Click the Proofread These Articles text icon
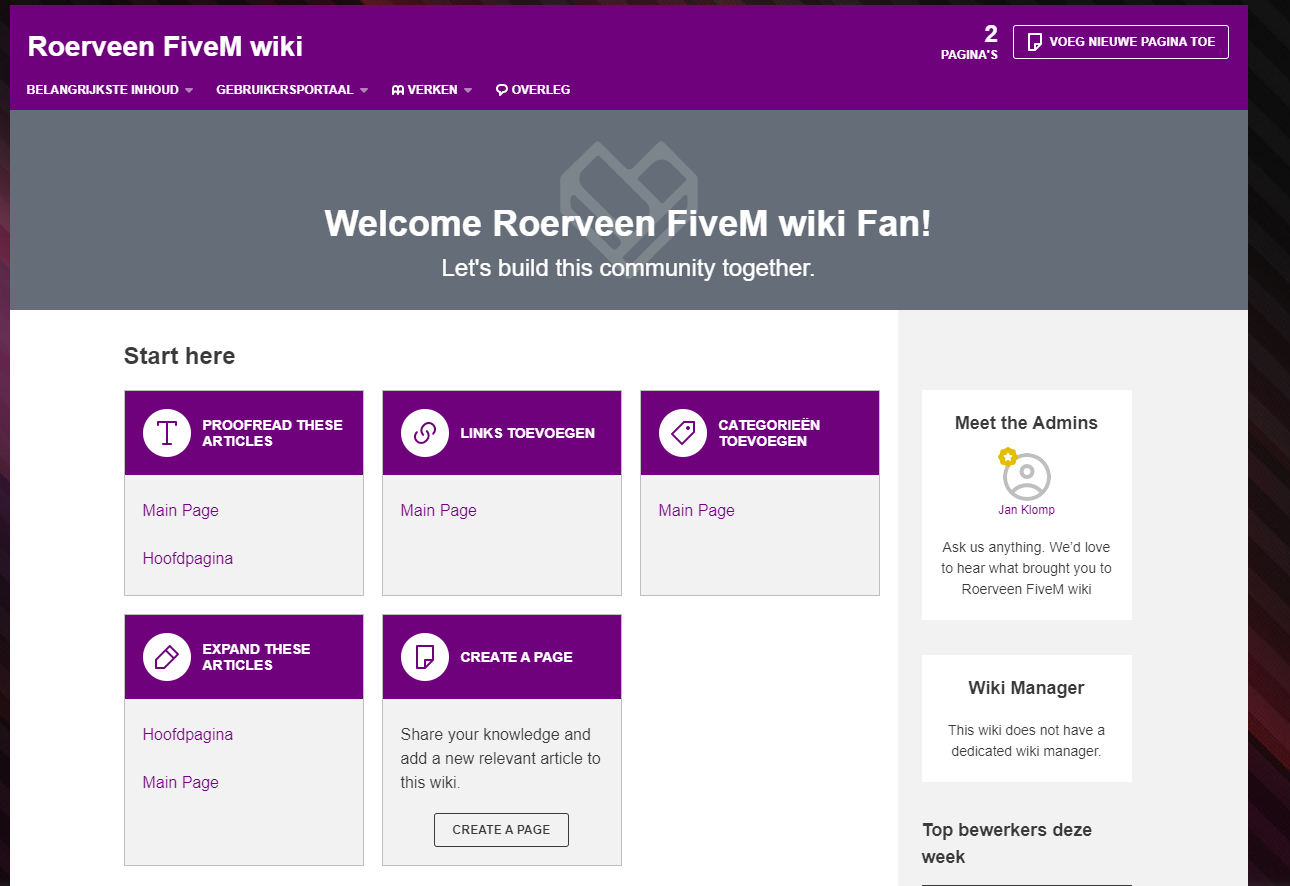 click(x=167, y=433)
